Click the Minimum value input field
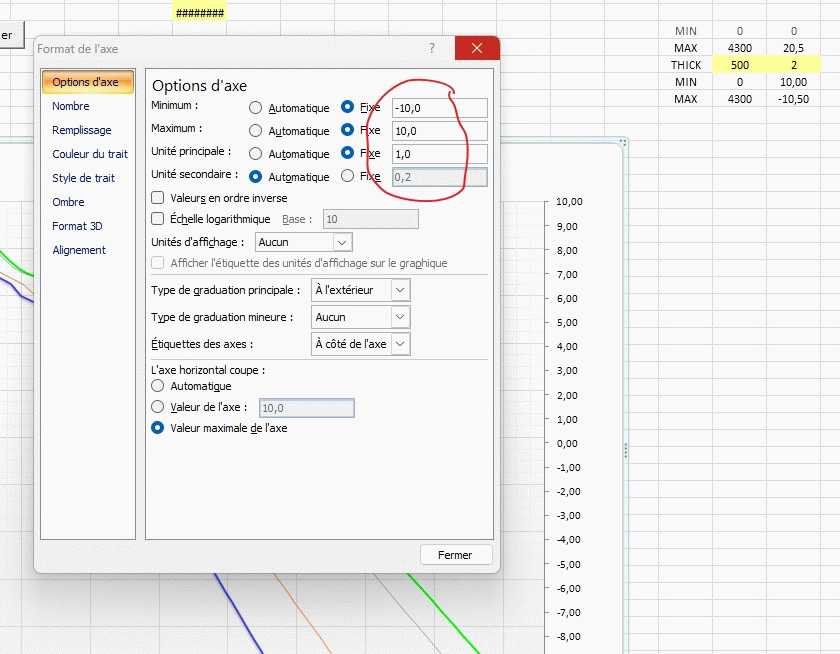 coord(439,108)
